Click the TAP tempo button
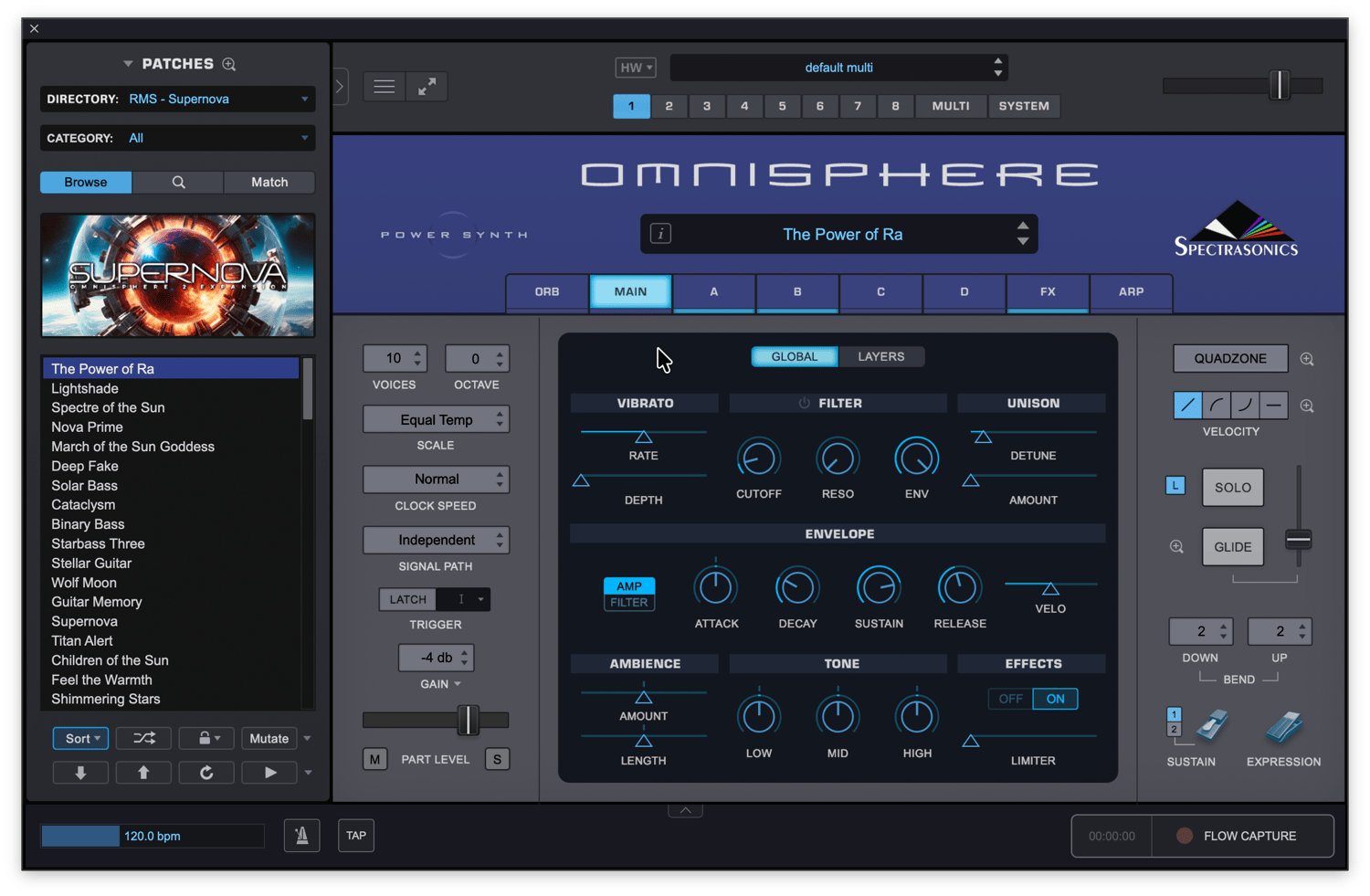Viewport: 1370px width, 896px height. coord(356,836)
